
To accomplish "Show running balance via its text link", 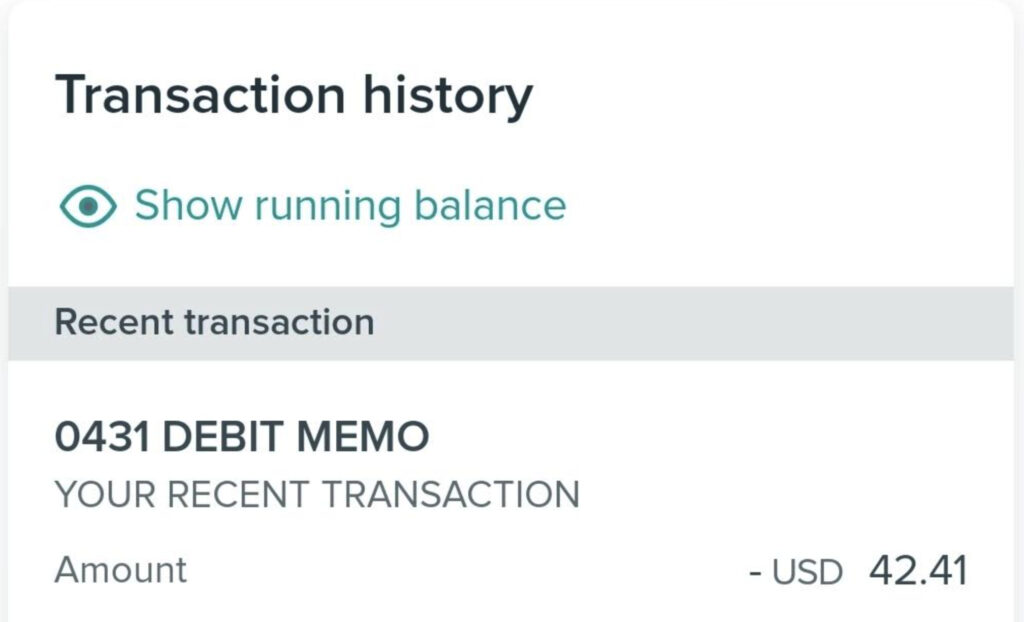I will (350, 206).
